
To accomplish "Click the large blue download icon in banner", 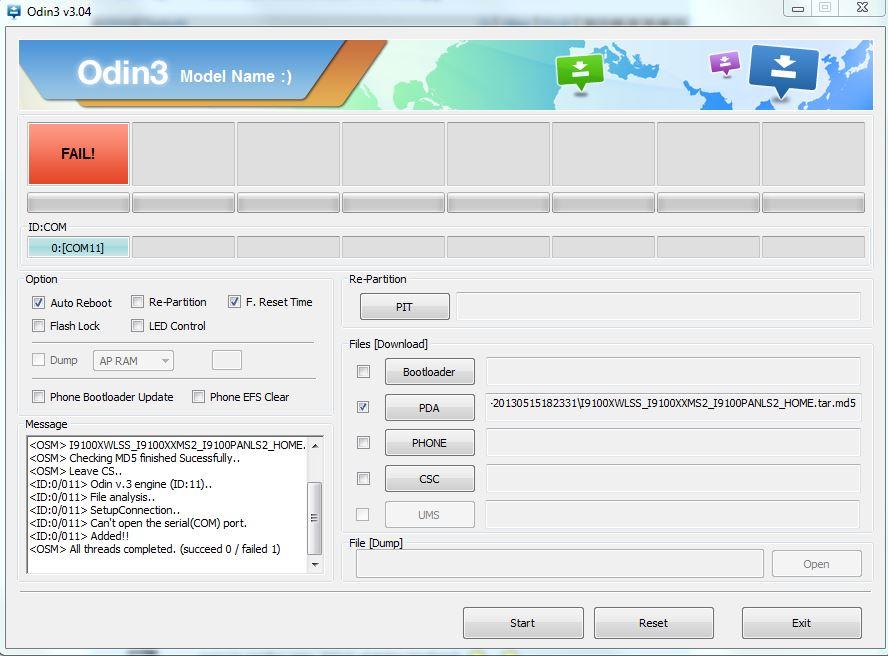I will point(784,71).
